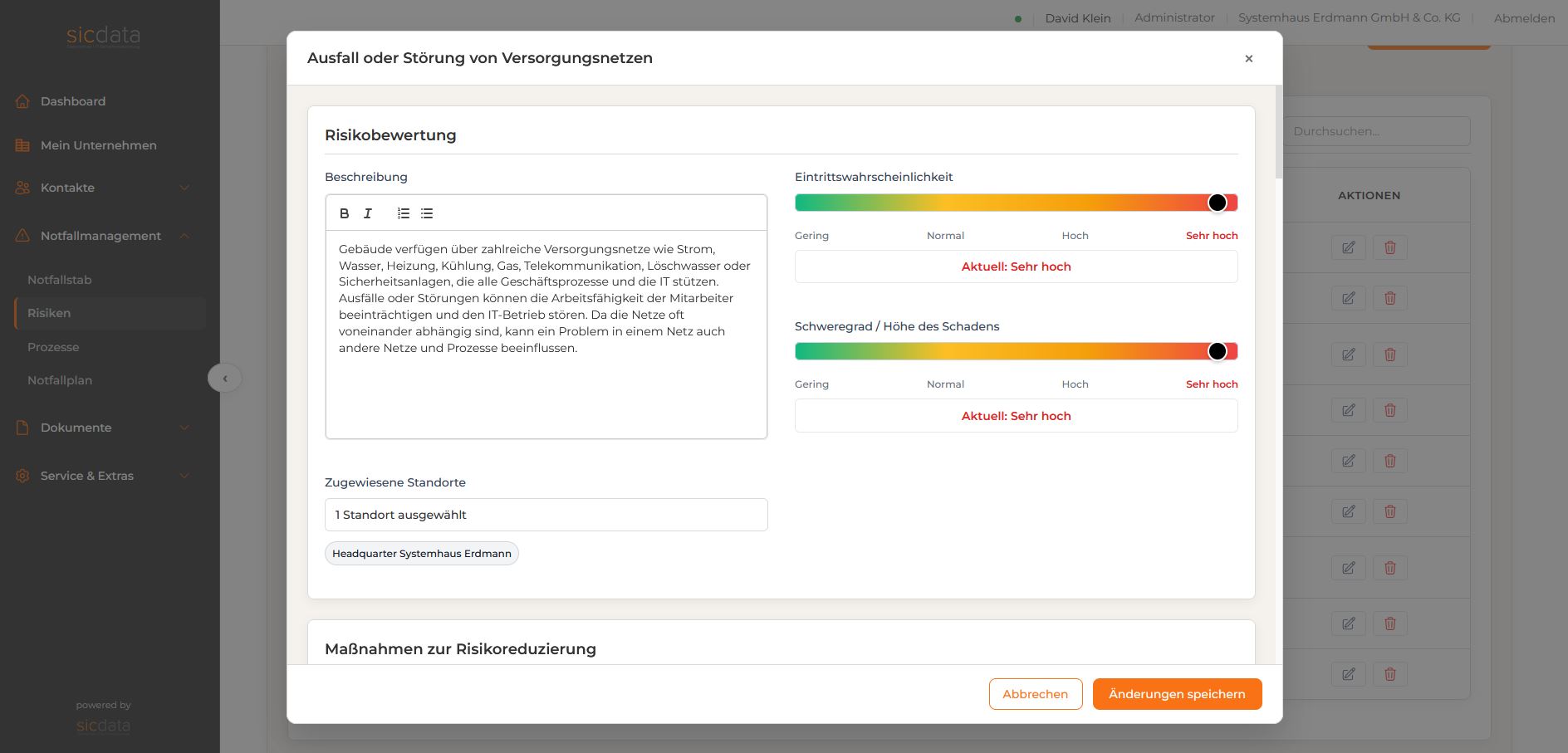
Task: Open Service & Extras via gear icon
Action: [22, 475]
